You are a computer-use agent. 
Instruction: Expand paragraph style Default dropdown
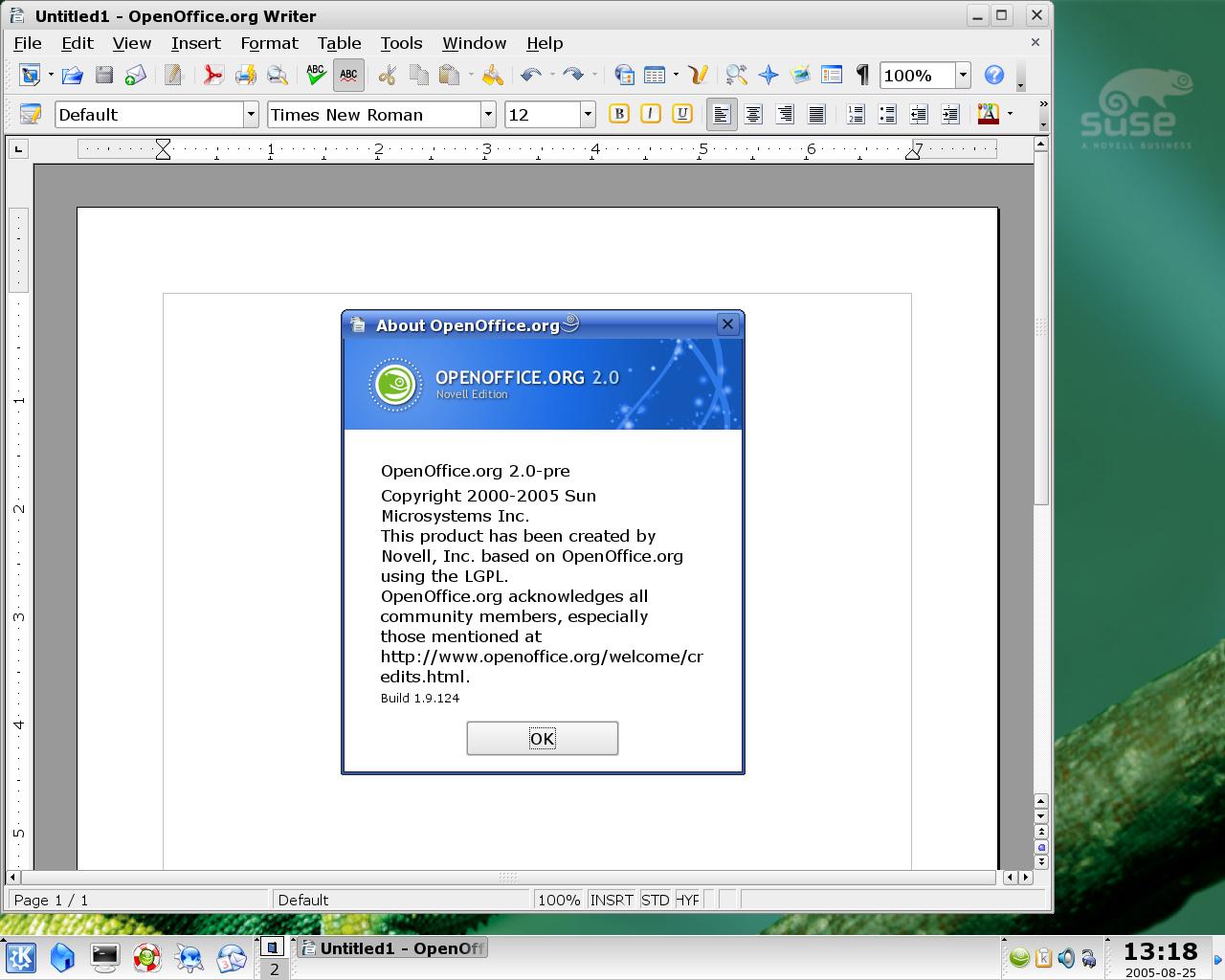coord(251,115)
